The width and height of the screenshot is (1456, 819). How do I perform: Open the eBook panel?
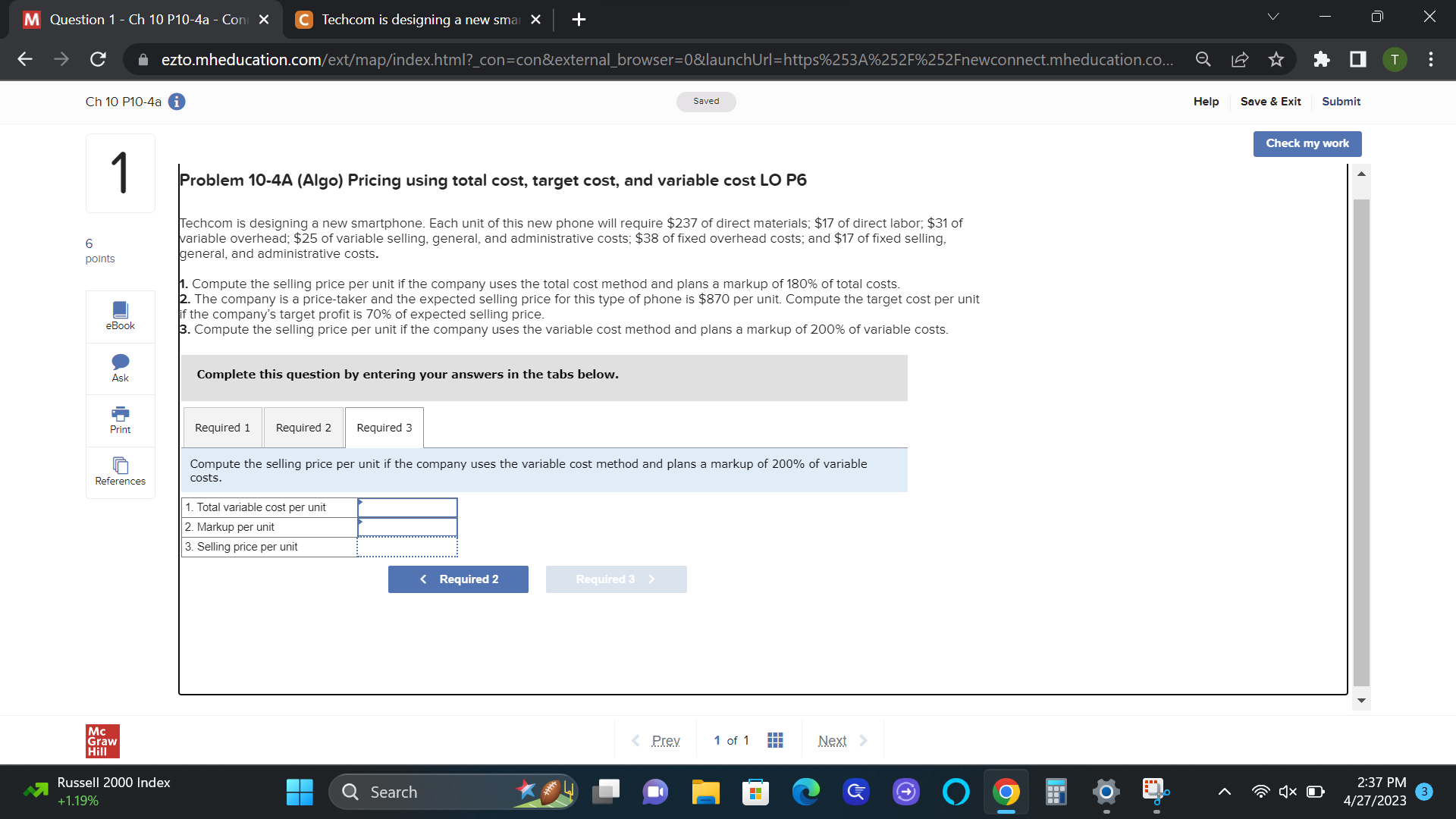120,315
